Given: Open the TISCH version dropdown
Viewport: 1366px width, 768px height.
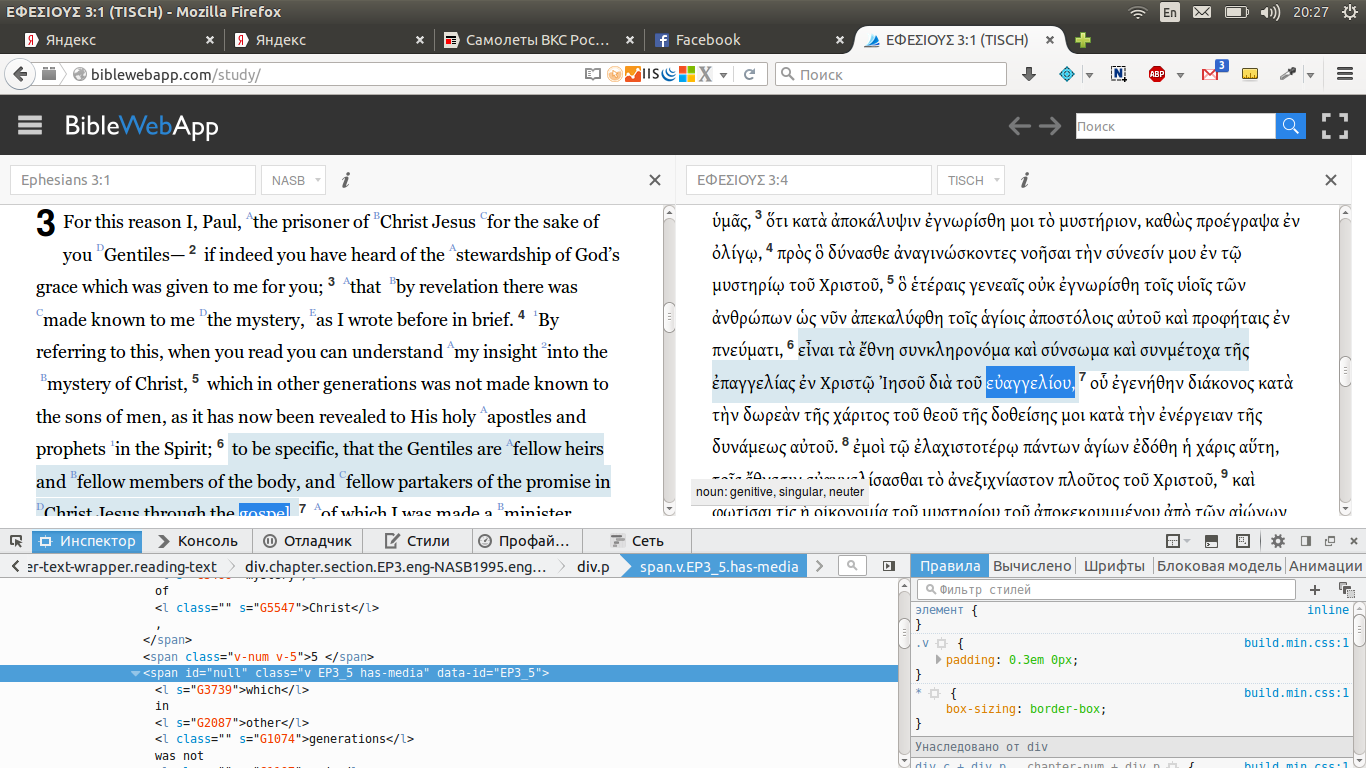Looking at the screenshot, I should click(x=972, y=180).
